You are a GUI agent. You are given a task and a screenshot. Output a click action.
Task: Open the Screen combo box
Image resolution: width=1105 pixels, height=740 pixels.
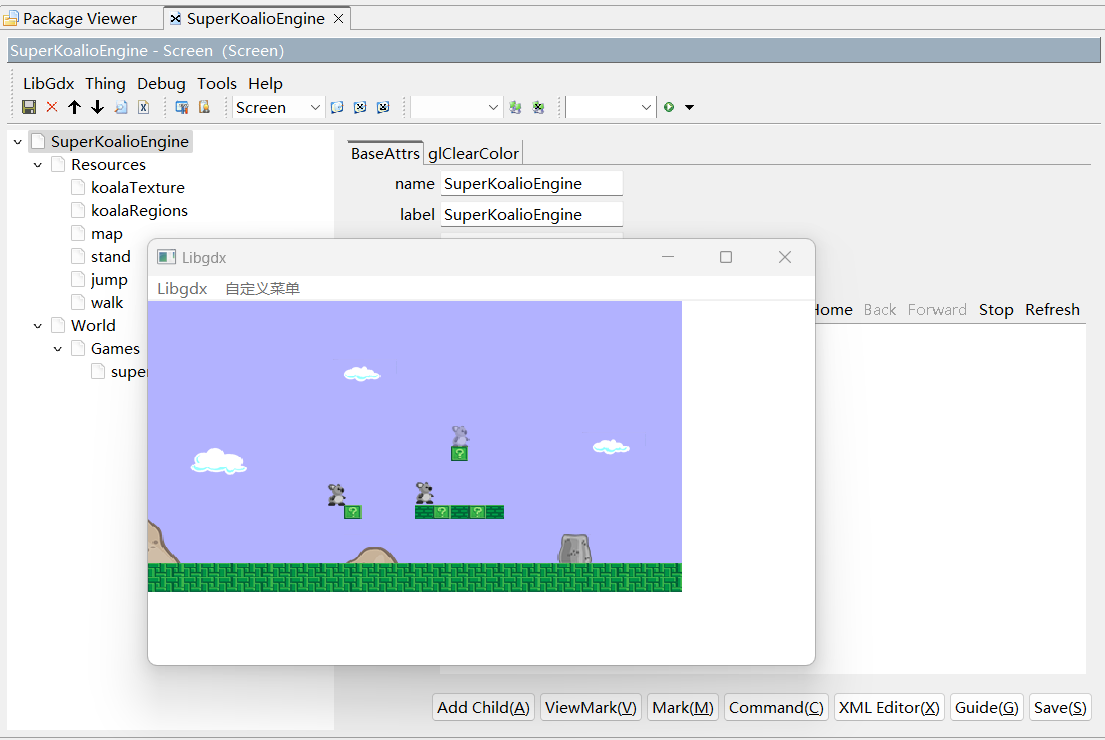click(x=279, y=107)
